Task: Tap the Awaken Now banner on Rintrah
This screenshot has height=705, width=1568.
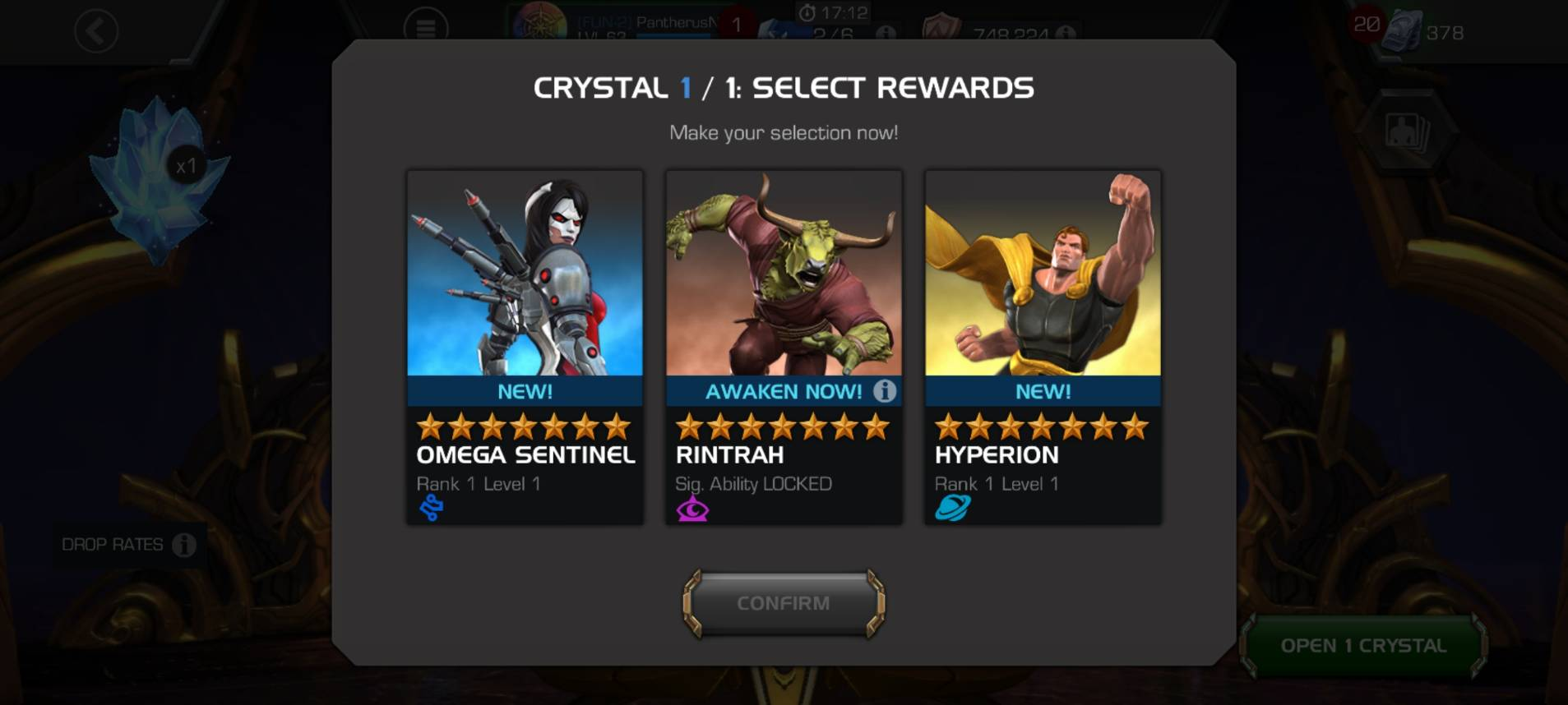Action: click(784, 391)
